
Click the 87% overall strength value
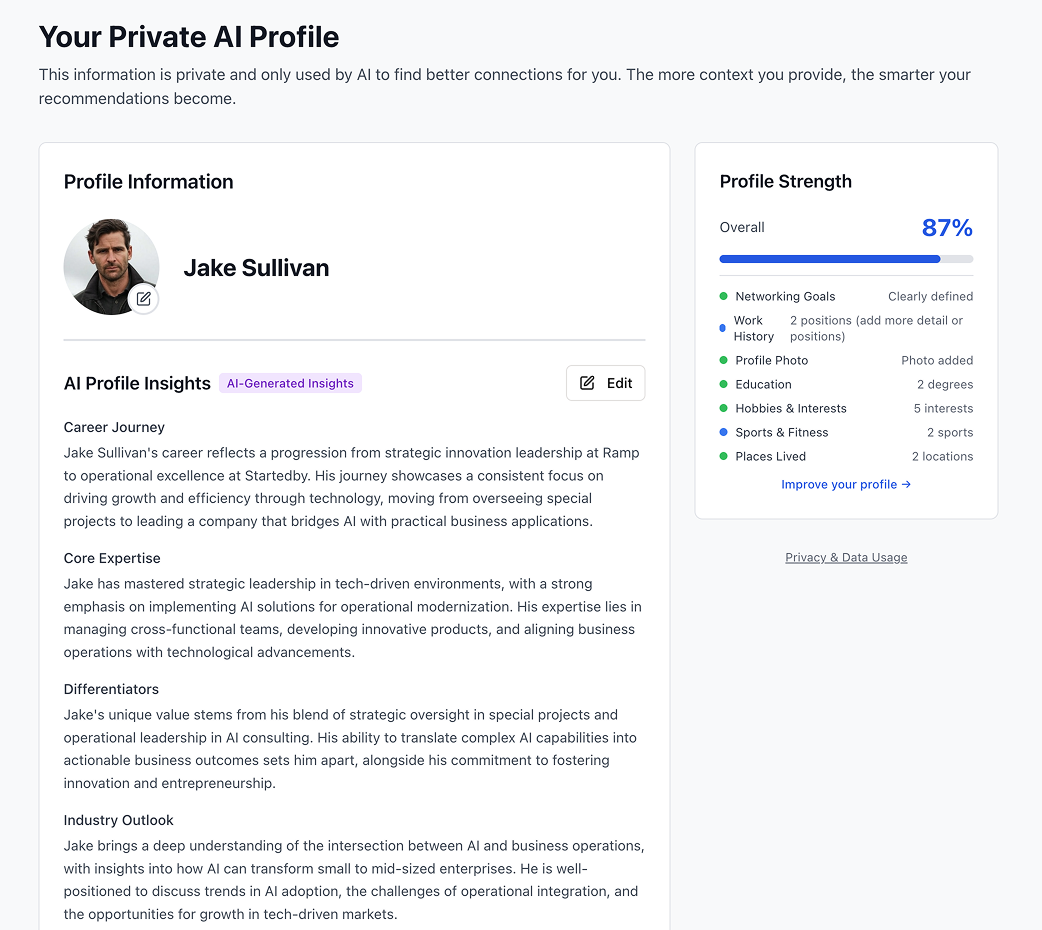[x=947, y=228]
